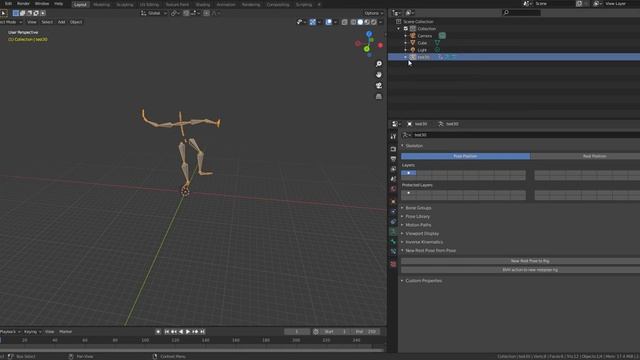
Task: Expand the Bone Groups panel
Action: tap(418, 208)
